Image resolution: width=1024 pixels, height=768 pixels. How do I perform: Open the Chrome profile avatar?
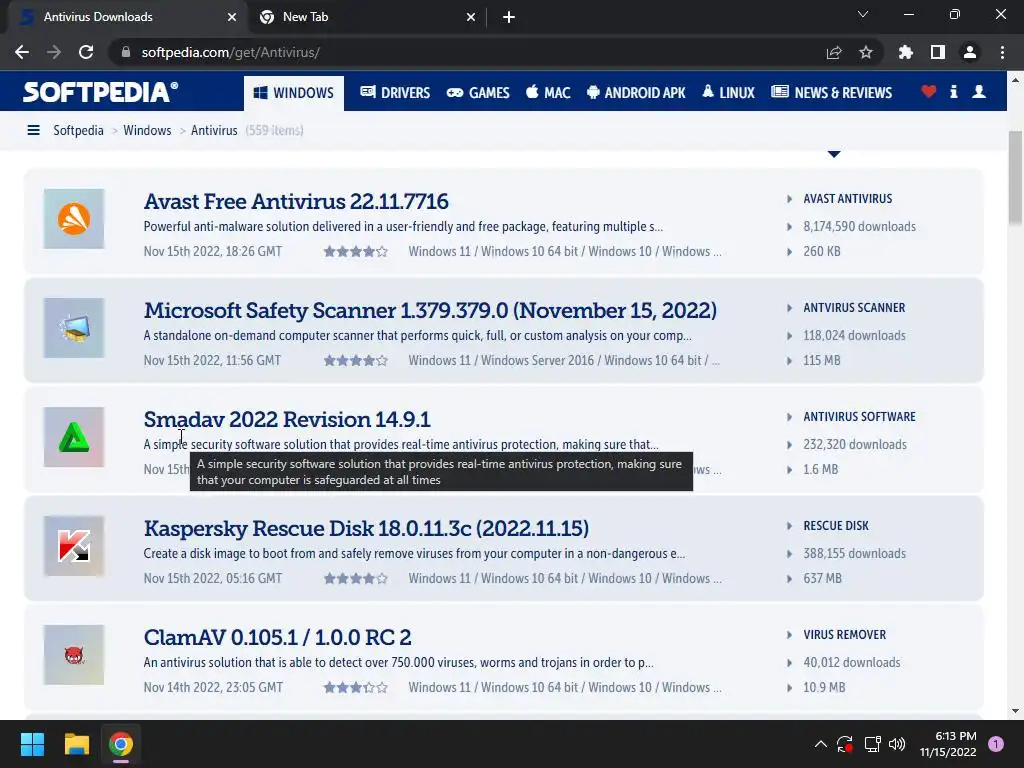pyautogui.click(x=970, y=52)
